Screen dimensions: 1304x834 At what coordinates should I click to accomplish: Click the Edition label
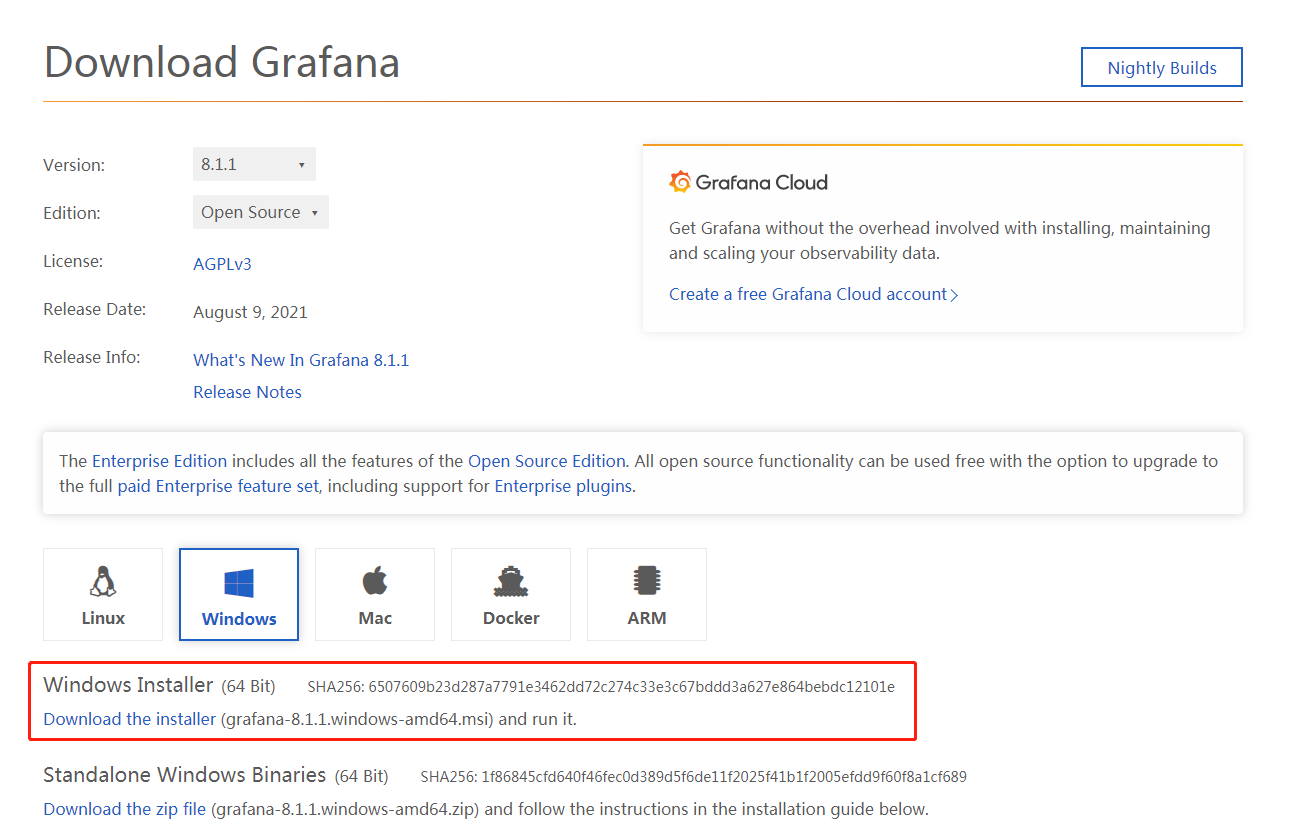coord(72,213)
